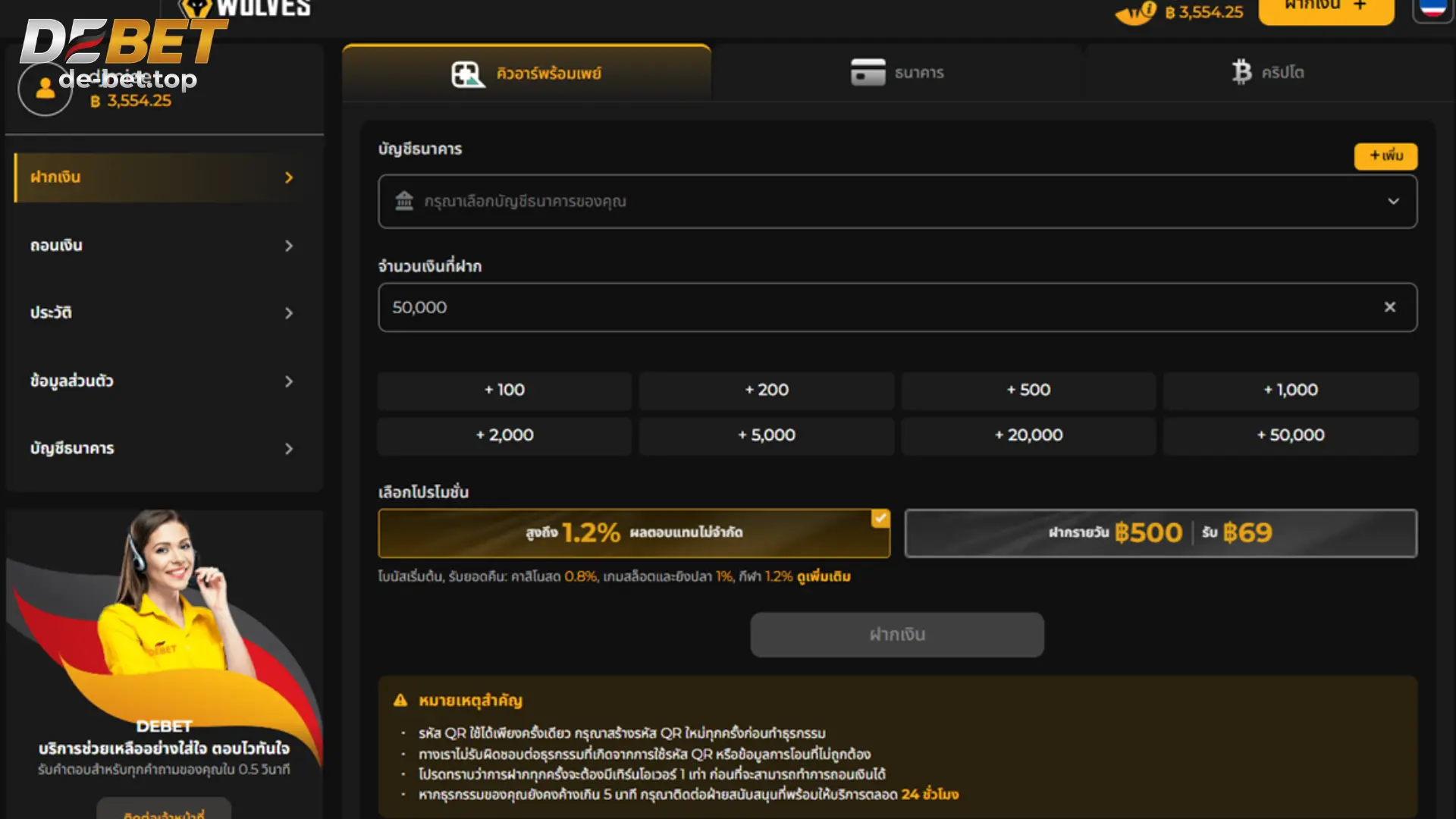Click the Thai flag language icon
The width and height of the screenshot is (1456, 819).
coord(1432,9)
